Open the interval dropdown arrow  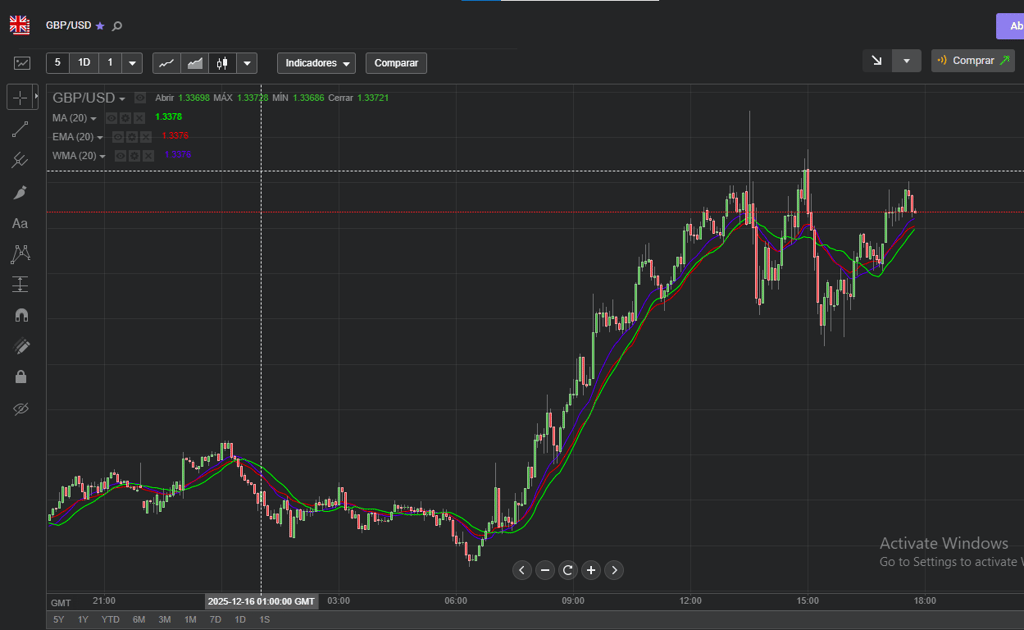132,63
